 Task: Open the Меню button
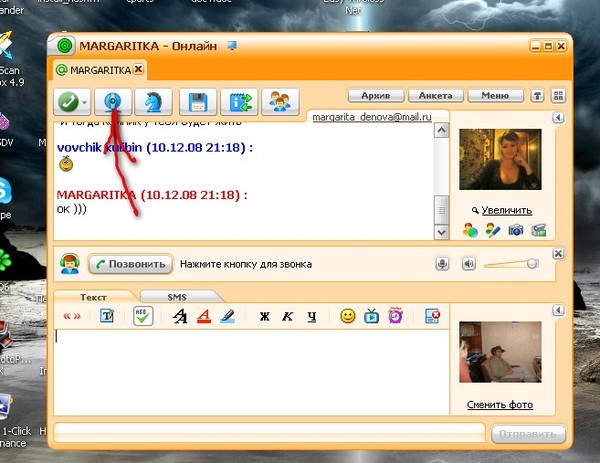[x=496, y=96]
